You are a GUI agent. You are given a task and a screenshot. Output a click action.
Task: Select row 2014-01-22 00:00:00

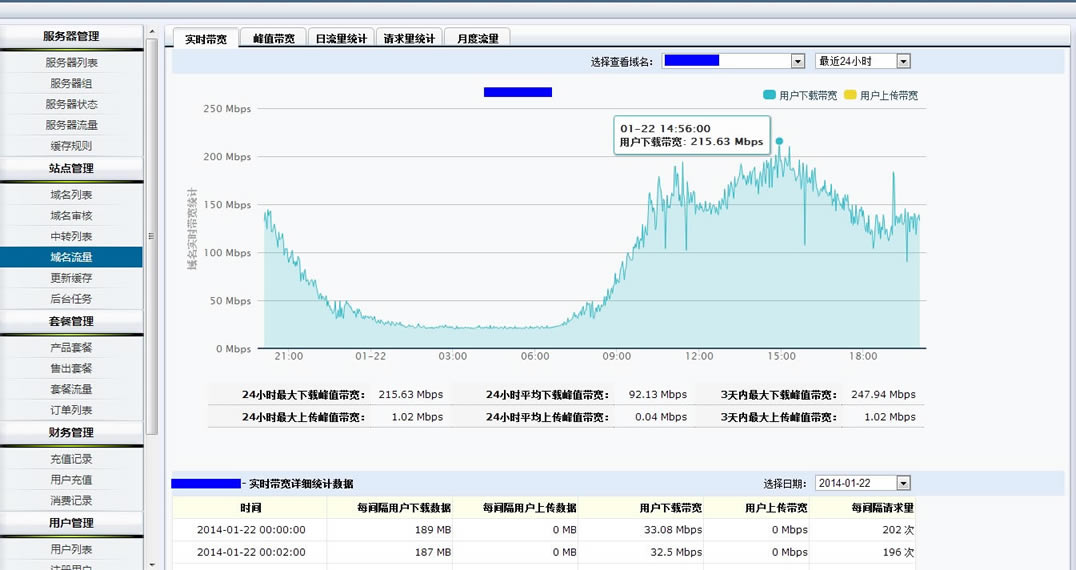(x=543, y=530)
